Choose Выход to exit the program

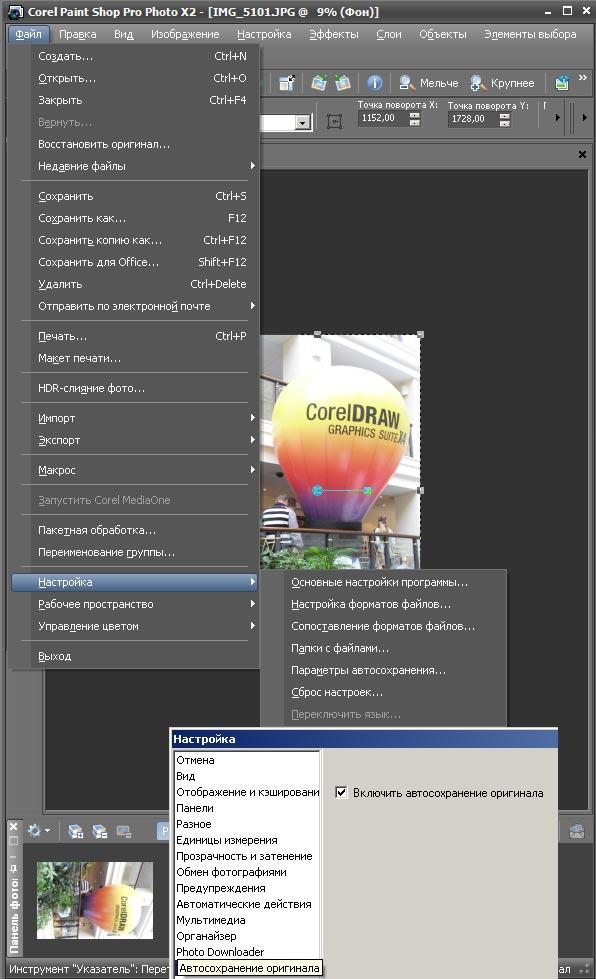(135, 656)
